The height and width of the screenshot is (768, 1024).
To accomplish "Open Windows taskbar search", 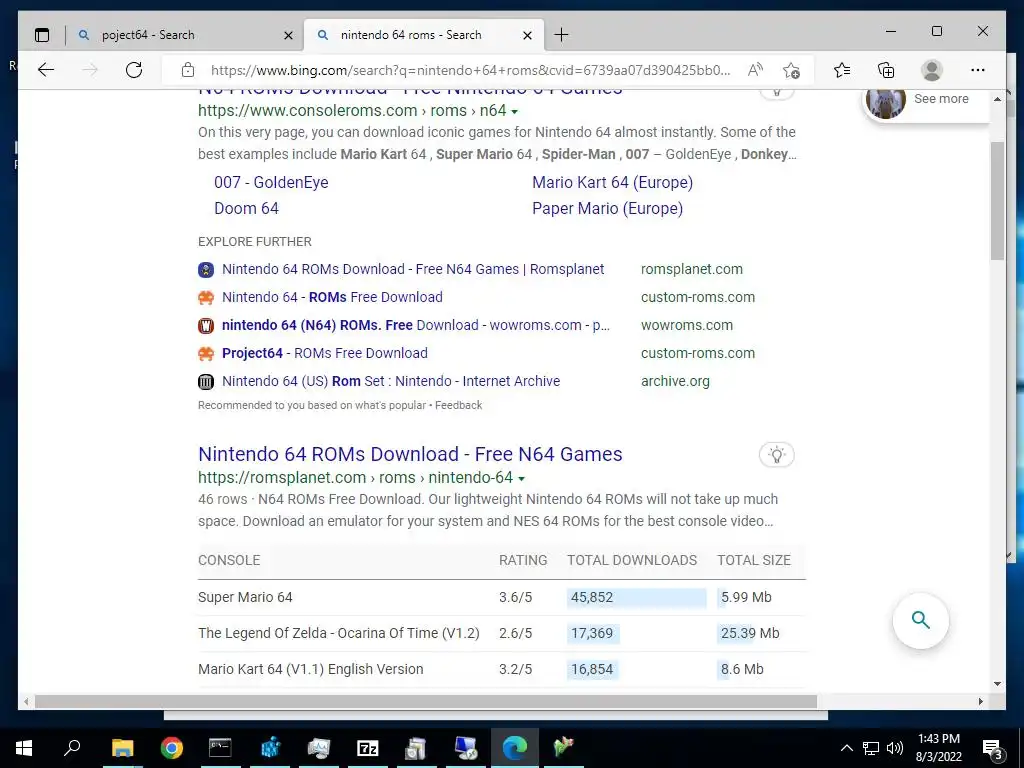I will pyautogui.click(x=72, y=748).
